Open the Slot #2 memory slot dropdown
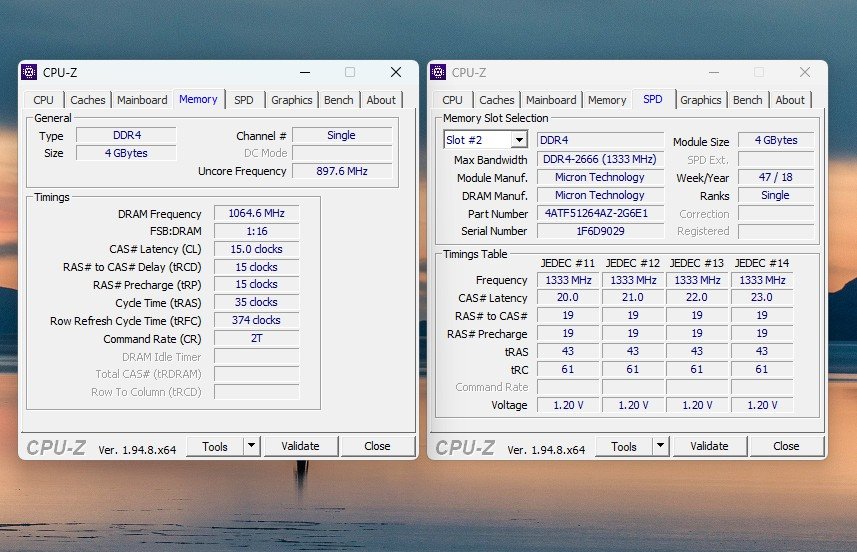Screen dimensions: 857x552 519,141
